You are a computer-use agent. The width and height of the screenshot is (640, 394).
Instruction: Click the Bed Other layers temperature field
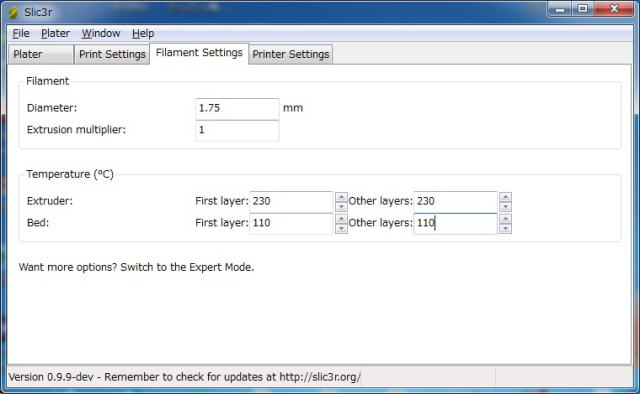pyautogui.click(x=455, y=223)
